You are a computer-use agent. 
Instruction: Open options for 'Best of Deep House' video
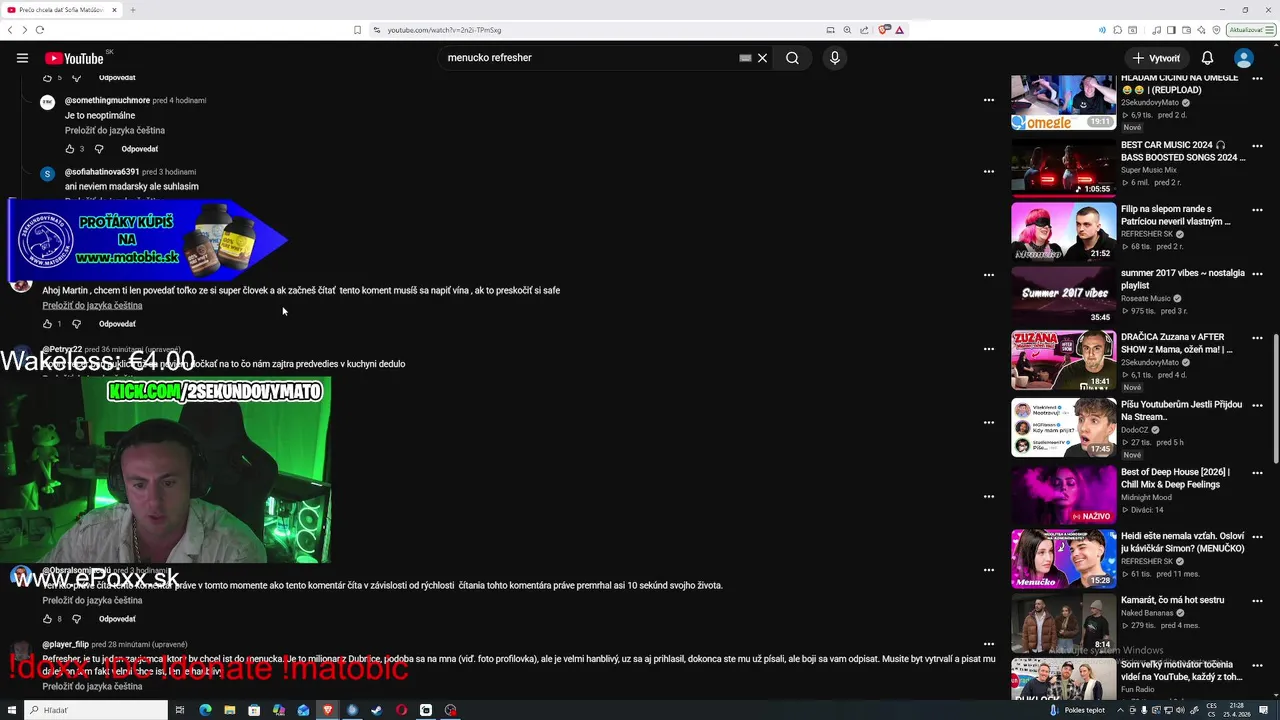click(x=1257, y=473)
